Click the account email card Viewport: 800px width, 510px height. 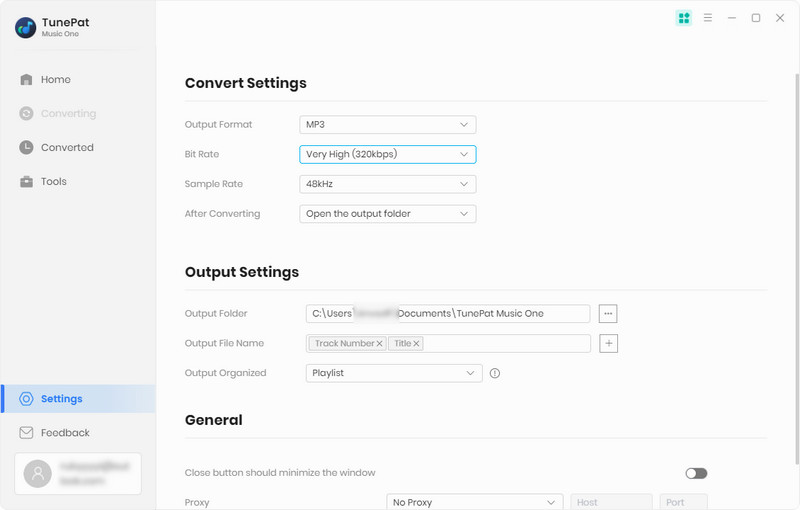click(78, 474)
